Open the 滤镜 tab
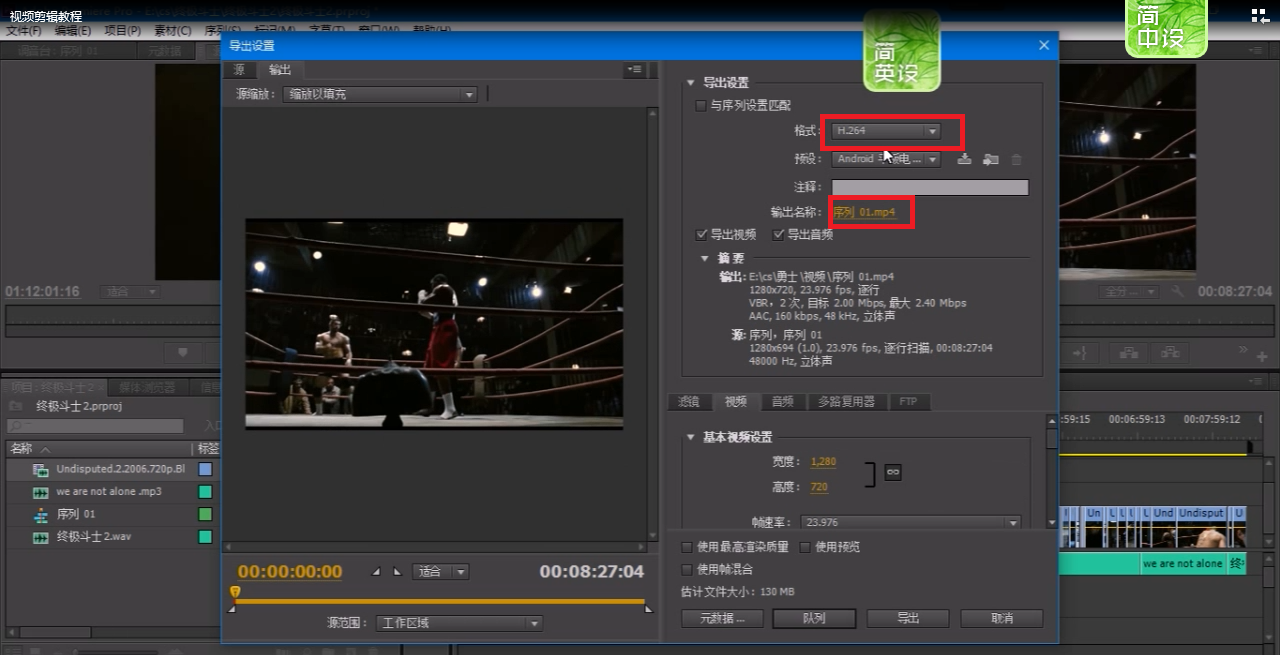This screenshot has height=655, width=1280. (689, 402)
